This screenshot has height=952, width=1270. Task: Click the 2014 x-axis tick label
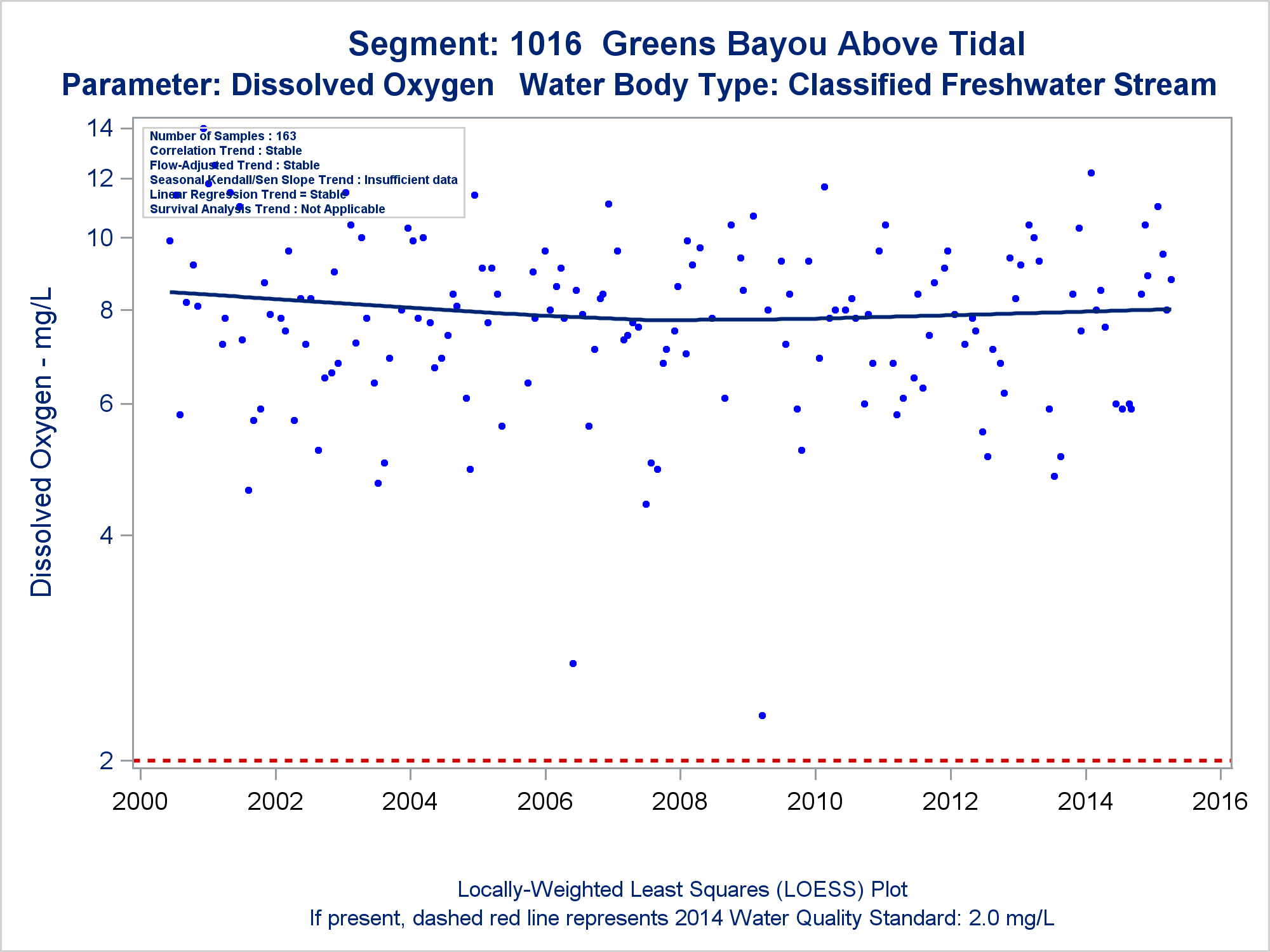coord(1085,801)
